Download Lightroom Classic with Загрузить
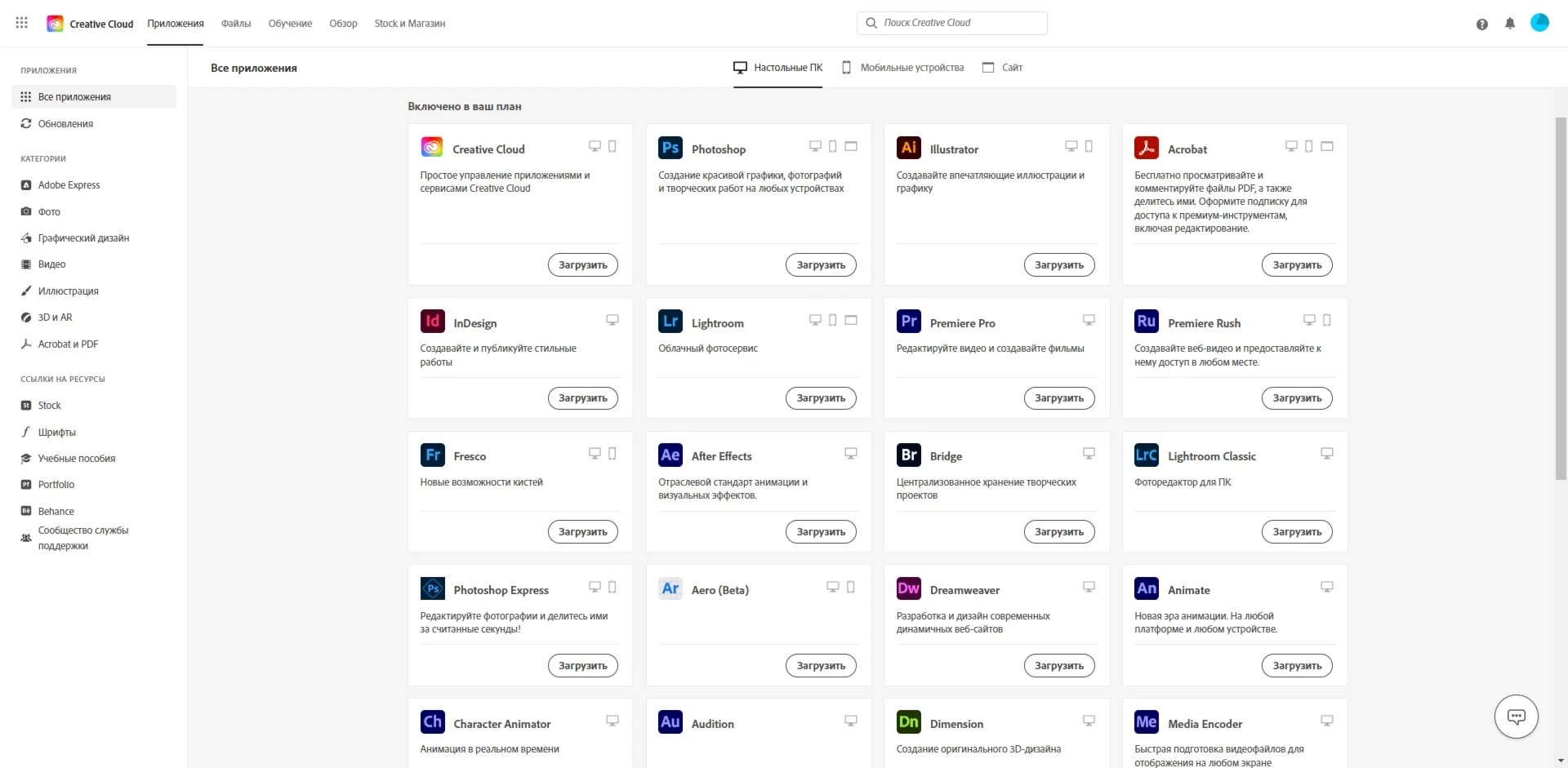The width and height of the screenshot is (1568, 768). coord(1296,532)
